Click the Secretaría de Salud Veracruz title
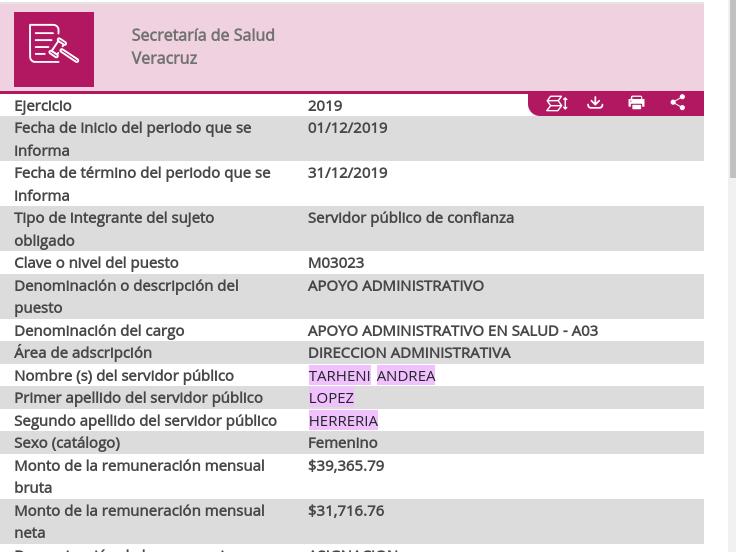The width and height of the screenshot is (736, 552). (203, 47)
